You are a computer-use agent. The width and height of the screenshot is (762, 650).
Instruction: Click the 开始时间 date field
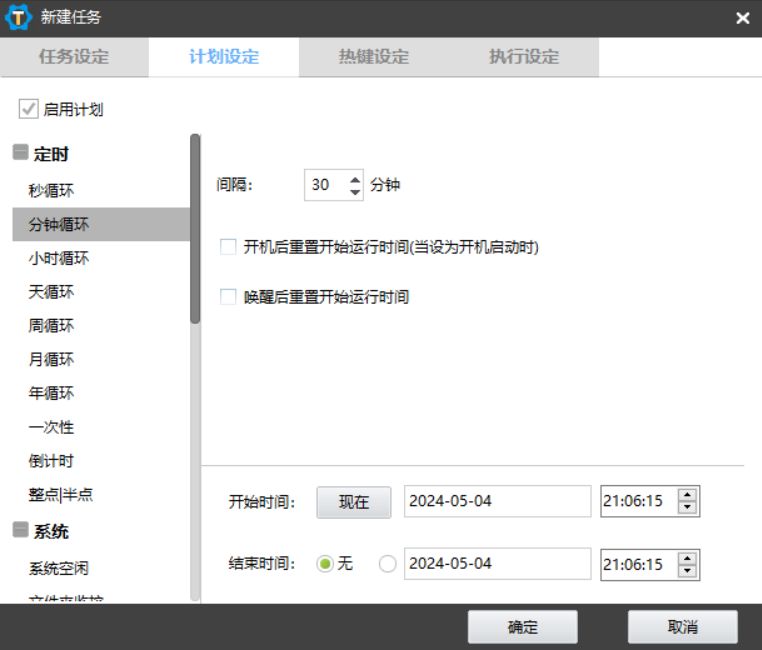point(498,501)
